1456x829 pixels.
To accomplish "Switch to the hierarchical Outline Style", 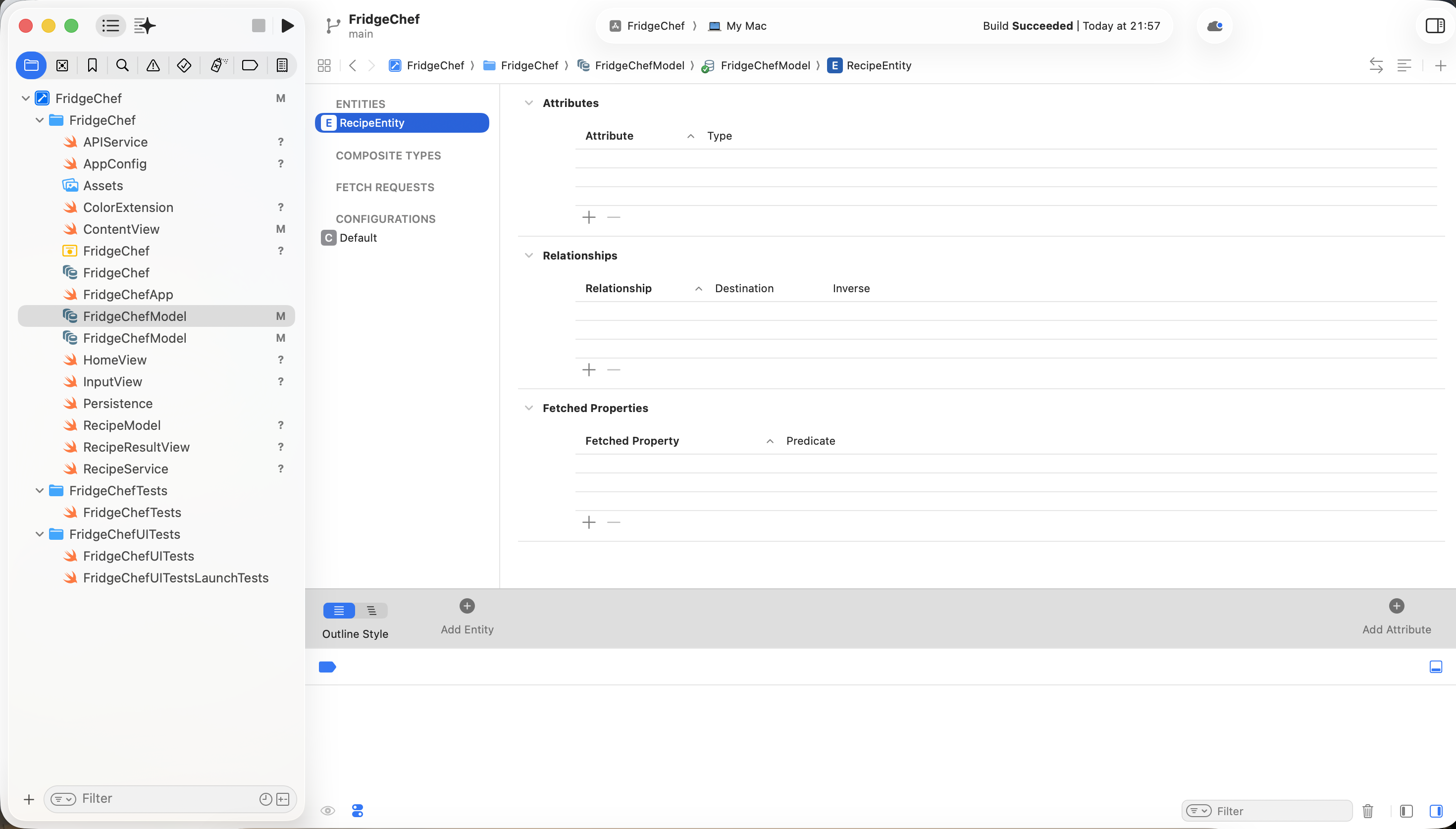I will 372,611.
